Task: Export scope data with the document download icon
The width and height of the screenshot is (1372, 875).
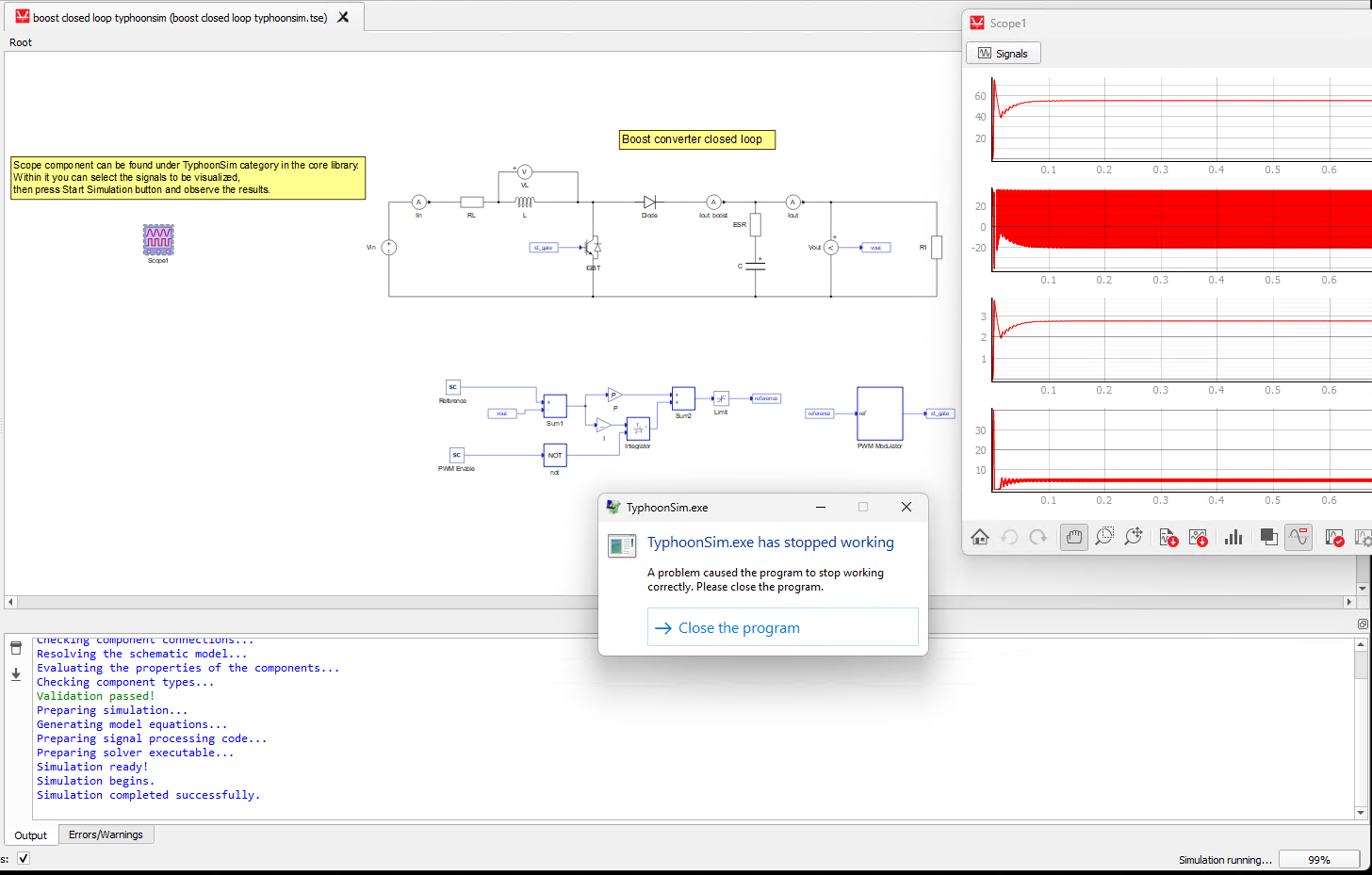Action: 1168,537
